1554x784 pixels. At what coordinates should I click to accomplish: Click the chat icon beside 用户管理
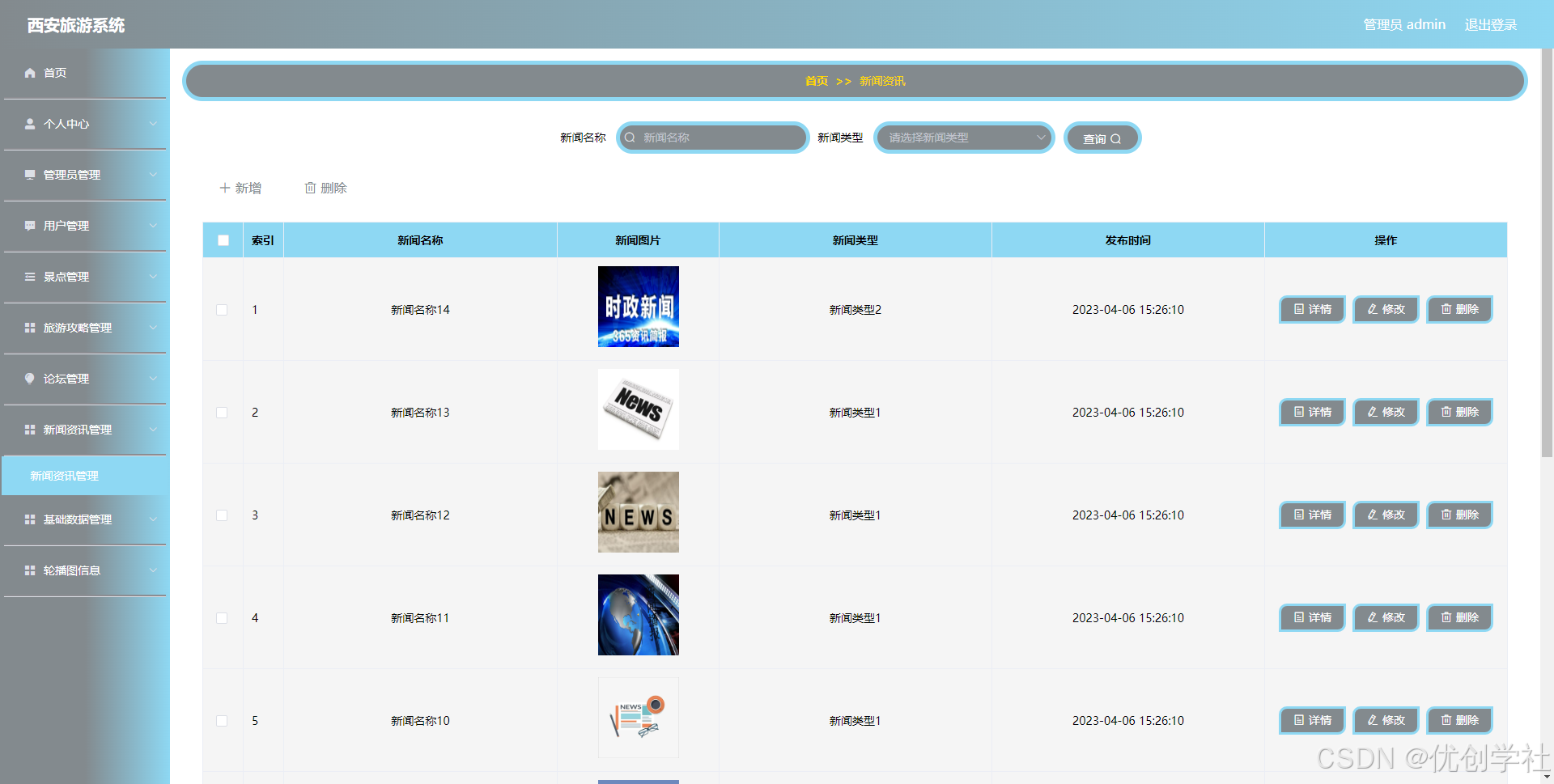pyautogui.click(x=30, y=226)
